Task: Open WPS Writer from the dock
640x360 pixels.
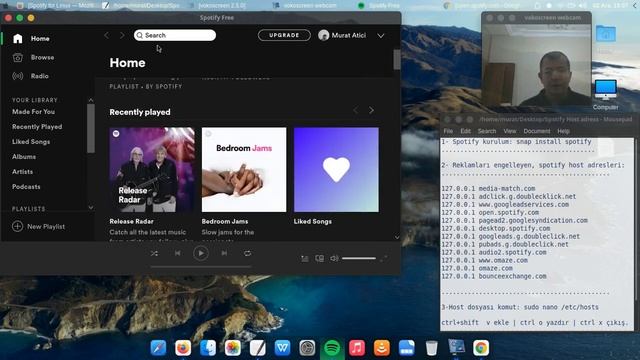Action: pos(282,348)
